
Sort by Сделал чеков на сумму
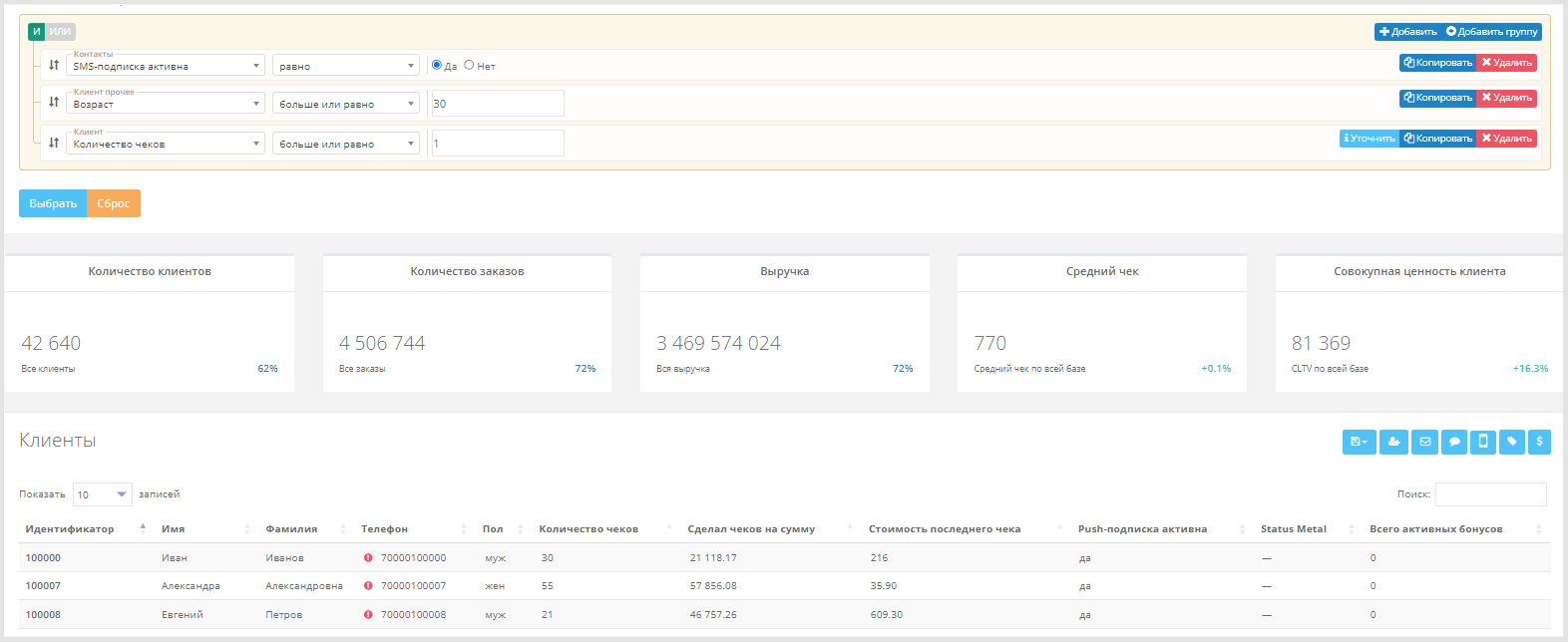click(770, 528)
